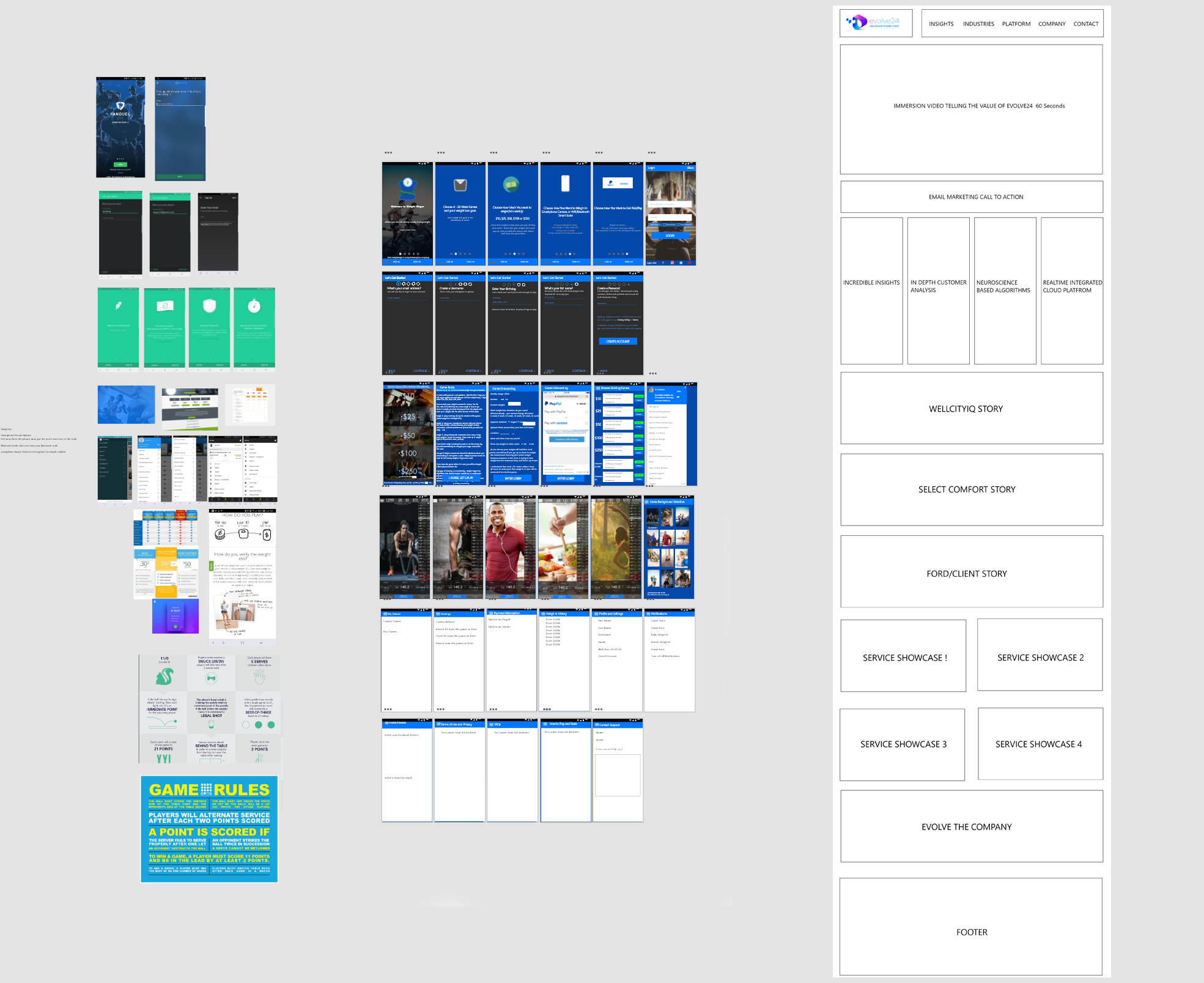Select the forest stretching woman screen
Image resolution: width=1204 pixels, height=983 pixels.
click(x=615, y=547)
